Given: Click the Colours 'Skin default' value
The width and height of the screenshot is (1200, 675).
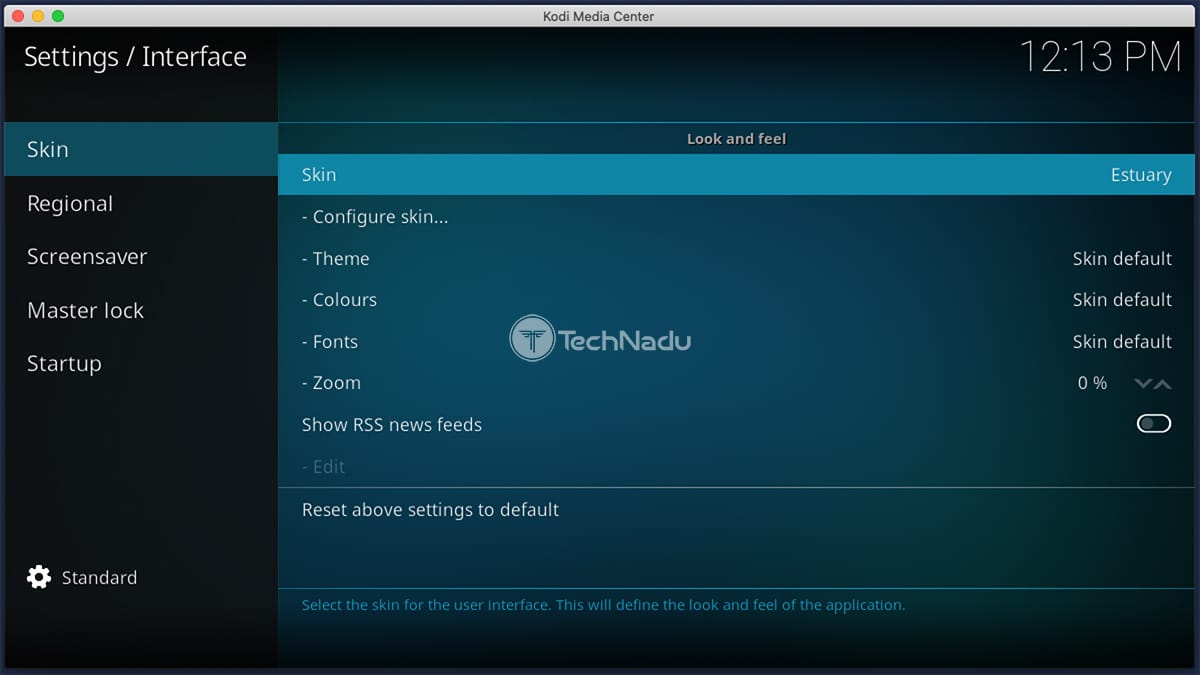Looking at the screenshot, I should (x=1122, y=300).
